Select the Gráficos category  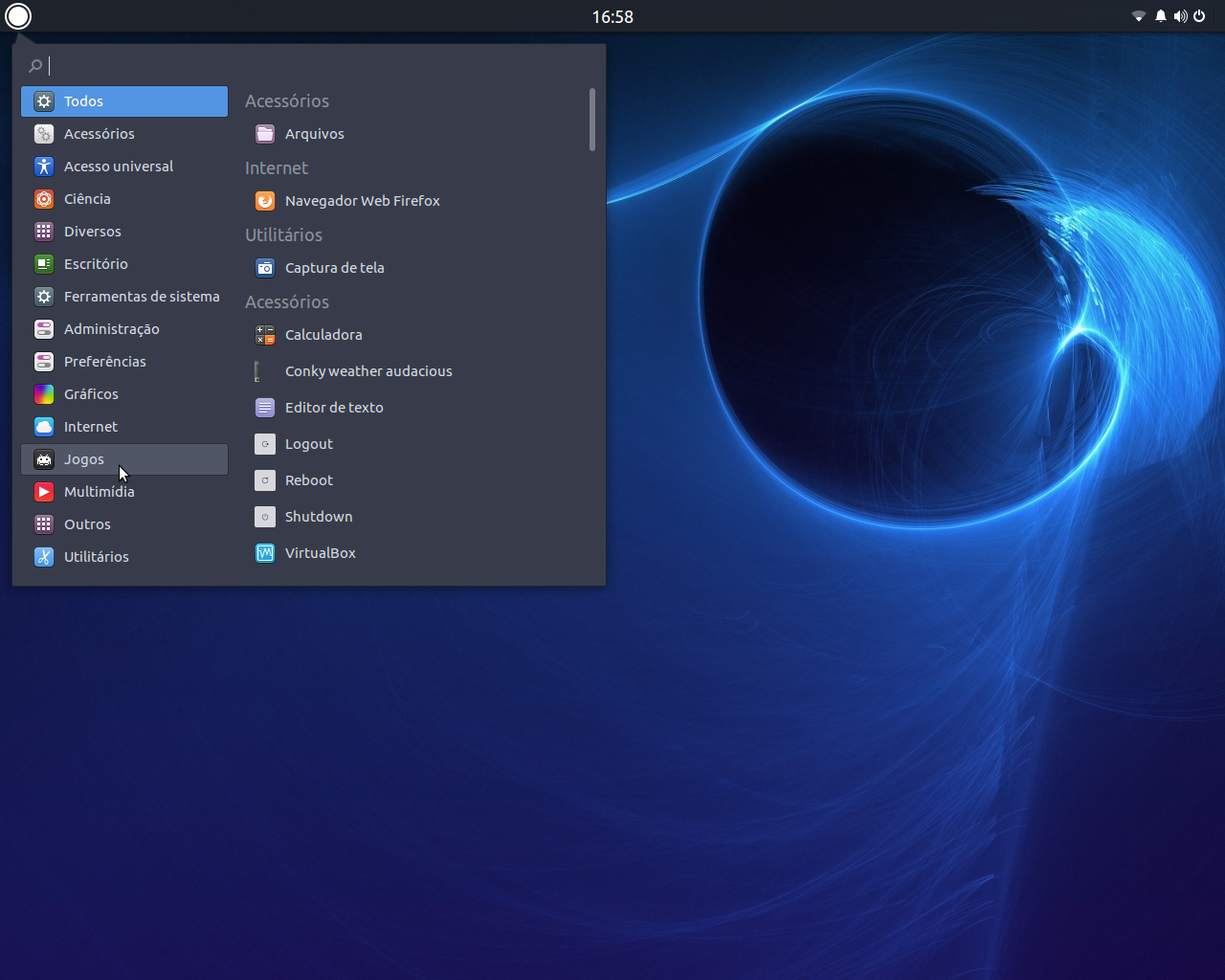(91, 394)
